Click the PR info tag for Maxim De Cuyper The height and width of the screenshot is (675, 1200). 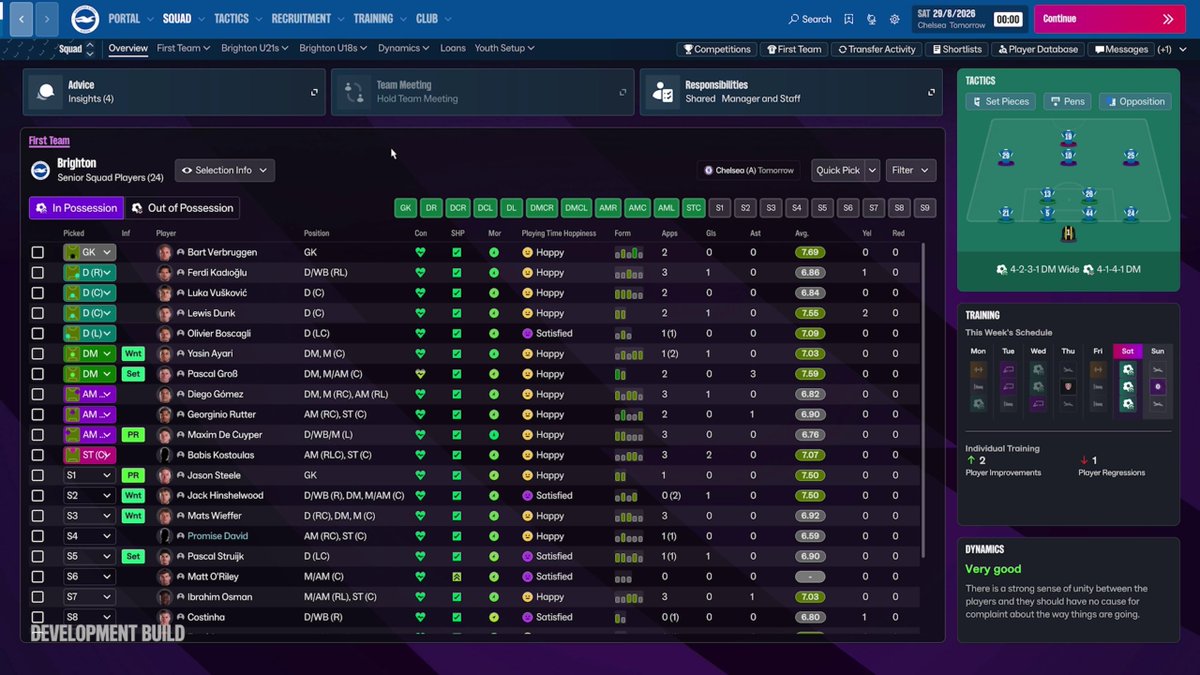[133, 435]
